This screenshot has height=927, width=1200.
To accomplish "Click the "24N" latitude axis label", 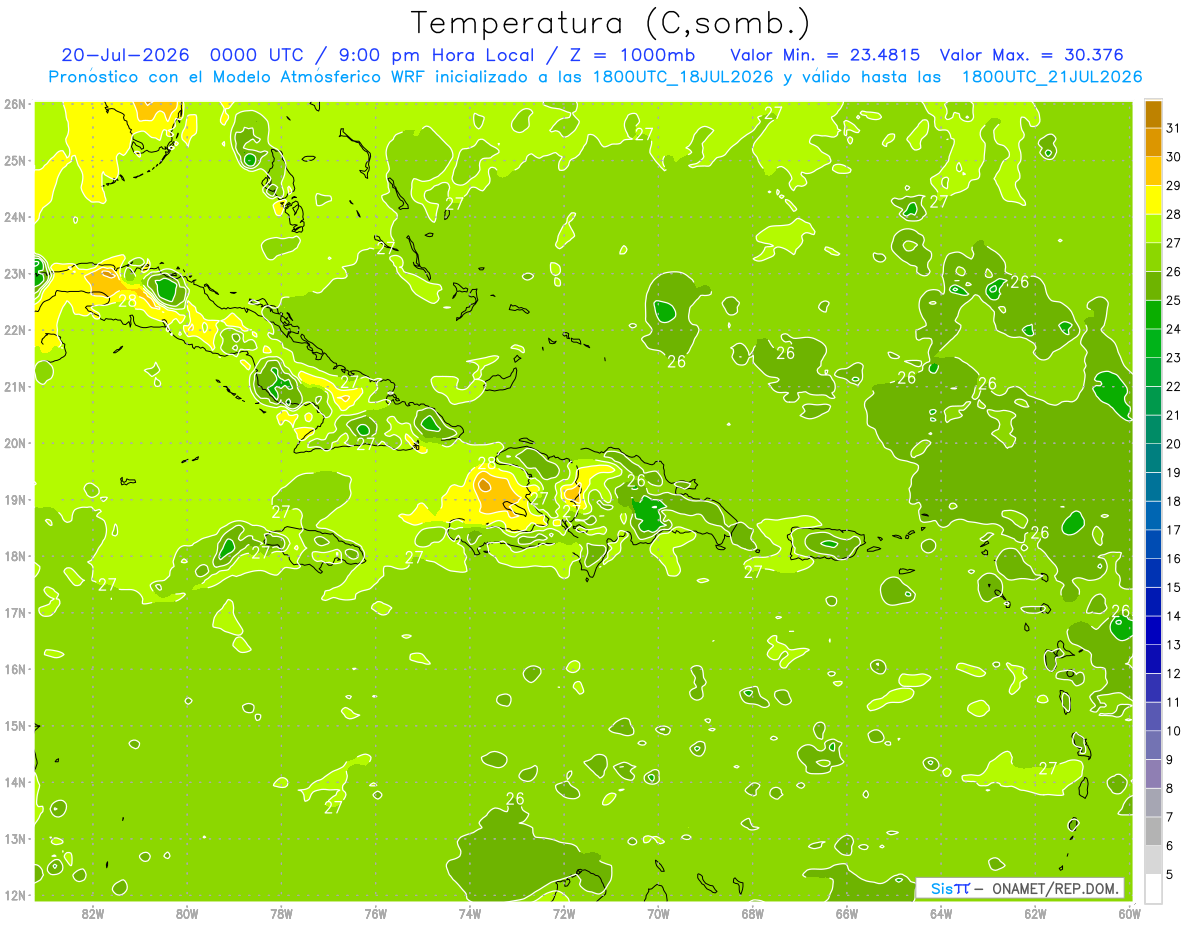I will click(x=14, y=217).
